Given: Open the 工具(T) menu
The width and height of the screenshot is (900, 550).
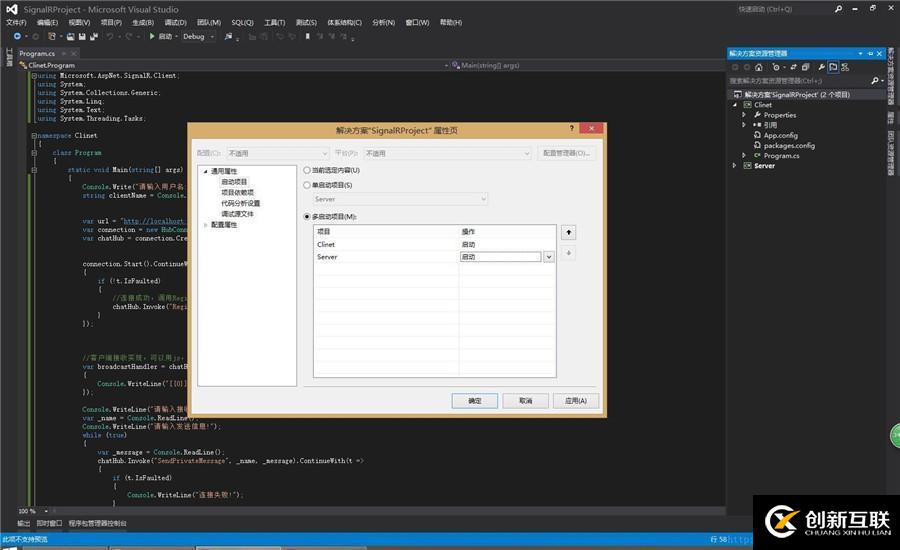Looking at the screenshot, I should [x=274, y=22].
